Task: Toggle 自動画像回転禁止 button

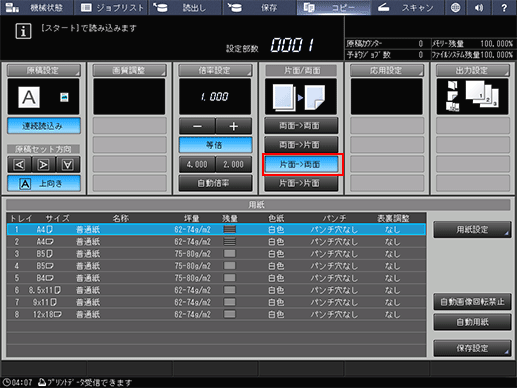Action: [472, 302]
